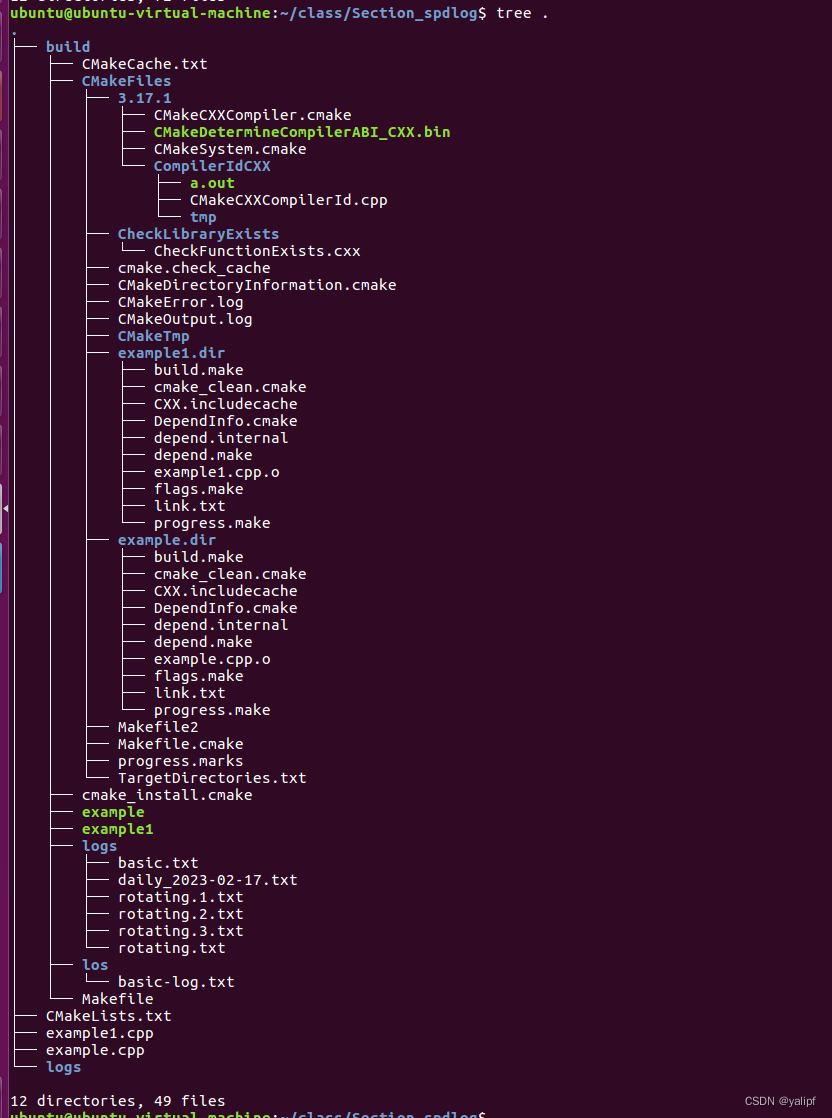This screenshot has width=832, height=1118.
Task: Select cmake_install.cmake entry
Action: point(167,795)
